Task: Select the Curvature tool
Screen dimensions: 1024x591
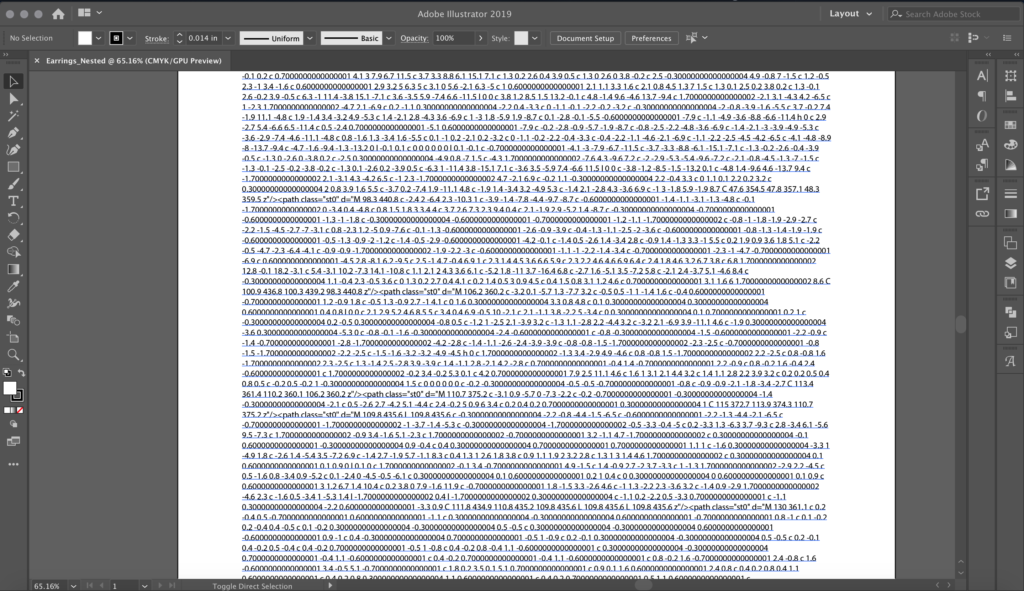Action: tap(13, 150)
